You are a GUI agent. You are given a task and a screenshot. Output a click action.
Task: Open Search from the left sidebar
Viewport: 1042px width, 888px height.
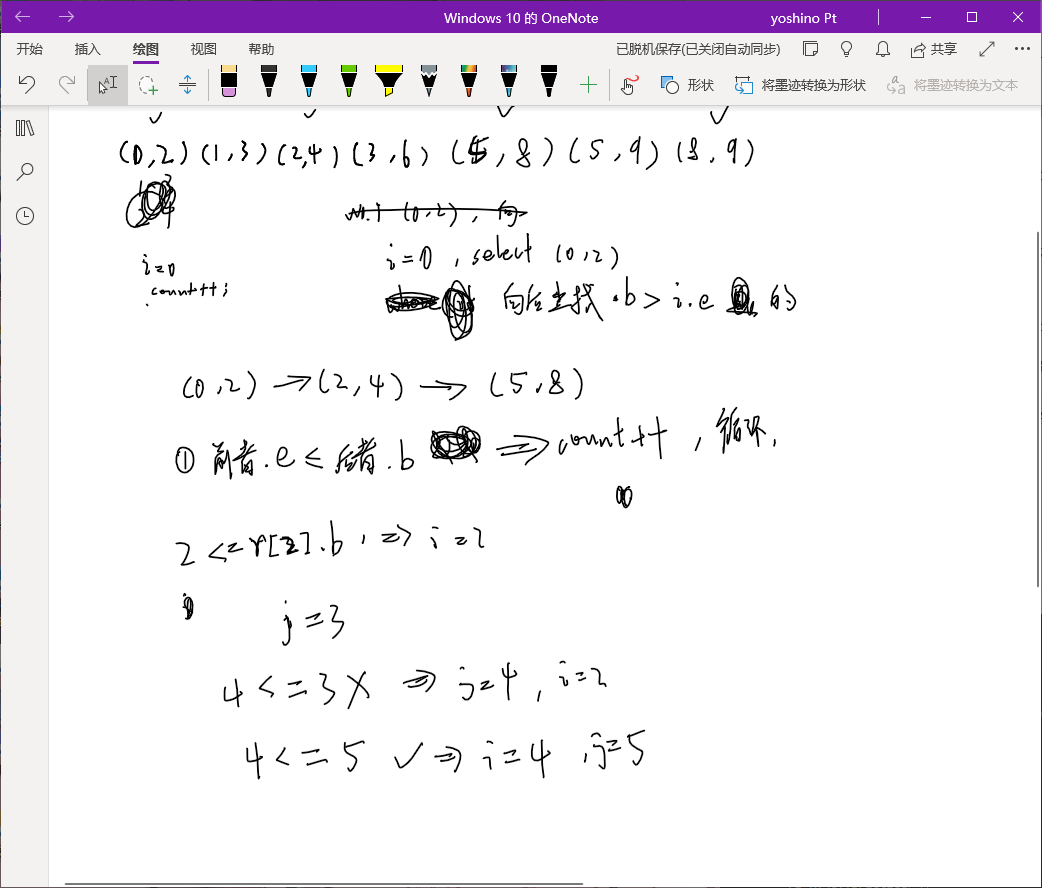pyautogui.click(x=25, y=171)
